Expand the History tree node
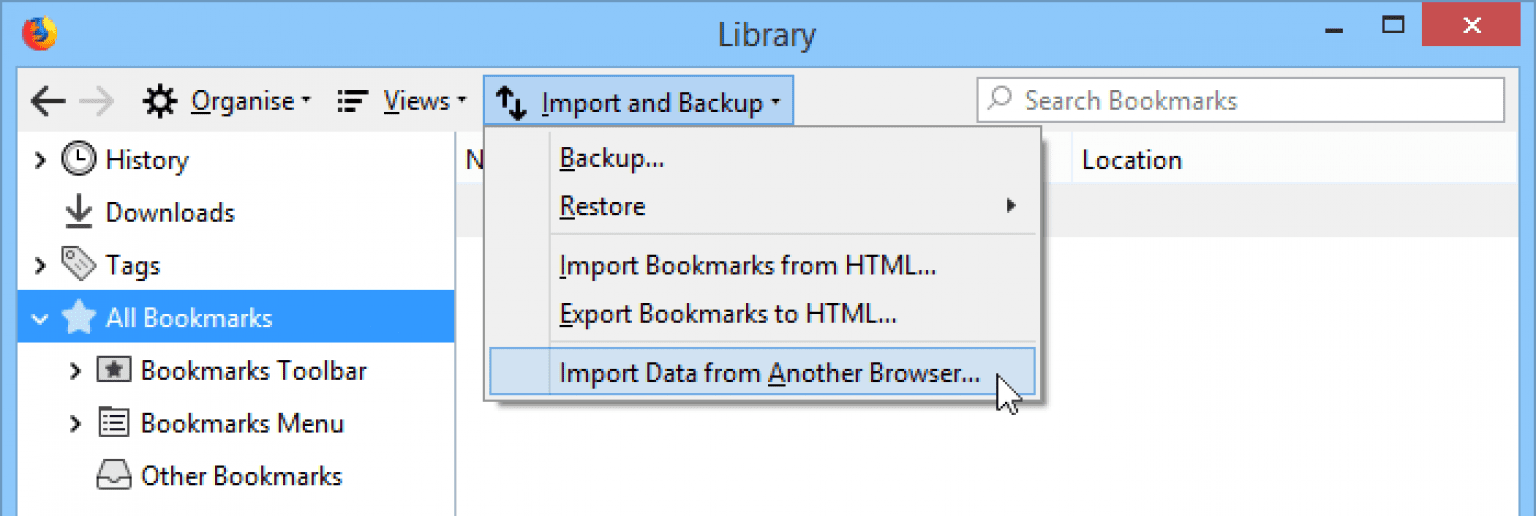 [x=40, y=159]
